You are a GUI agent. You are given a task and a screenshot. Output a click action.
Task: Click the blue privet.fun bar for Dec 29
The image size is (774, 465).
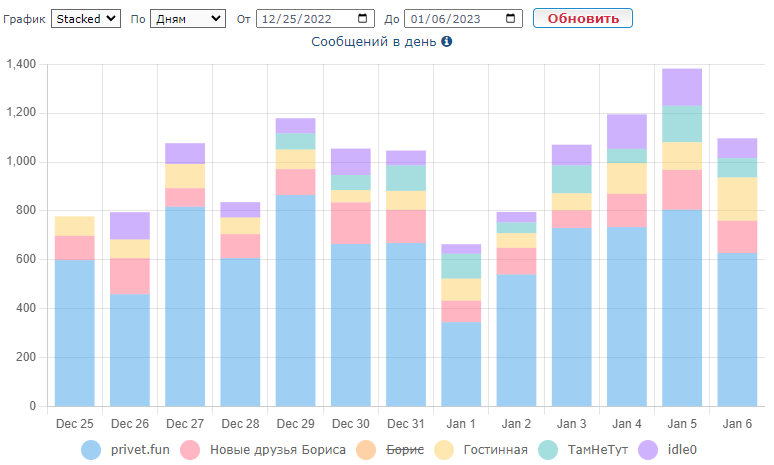point(296,301)
